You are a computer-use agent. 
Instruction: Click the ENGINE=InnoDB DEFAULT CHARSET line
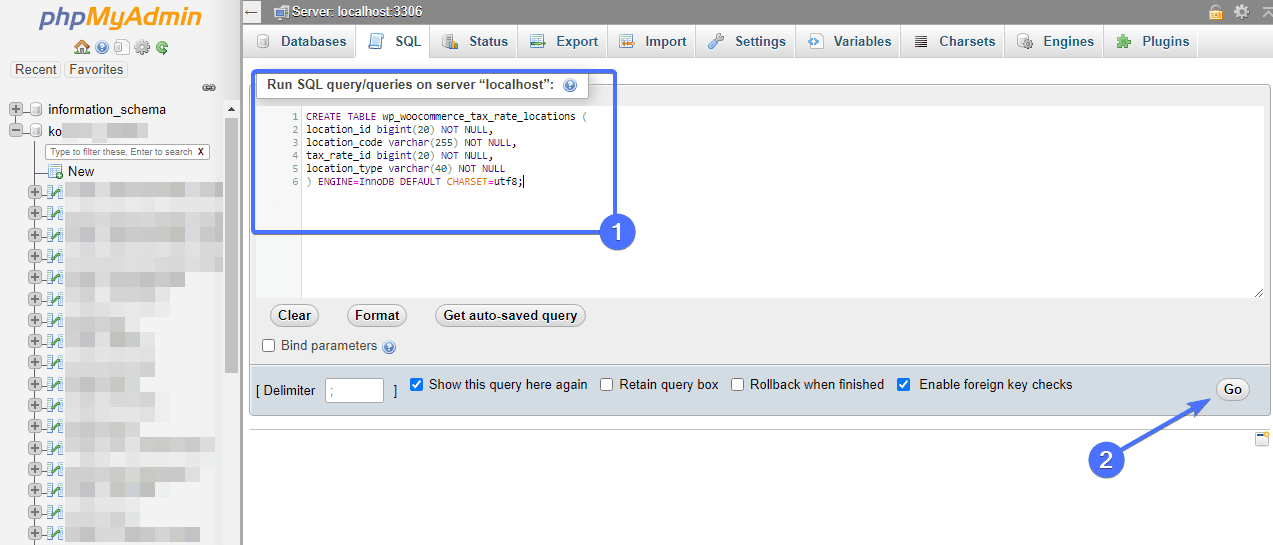click(x=415, y=182)
